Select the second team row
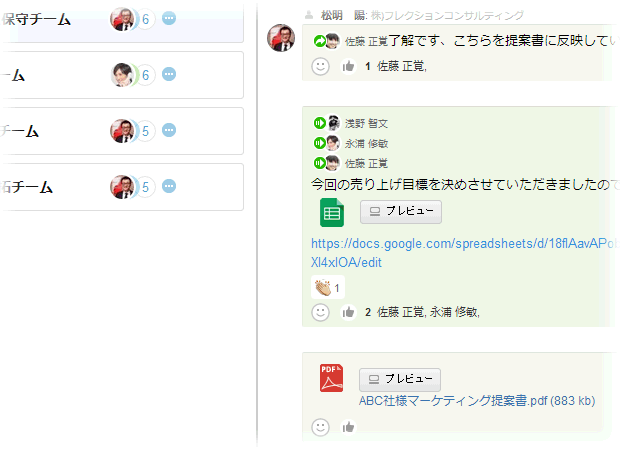Viewport: 620px width, 450px height. [121, 75]
